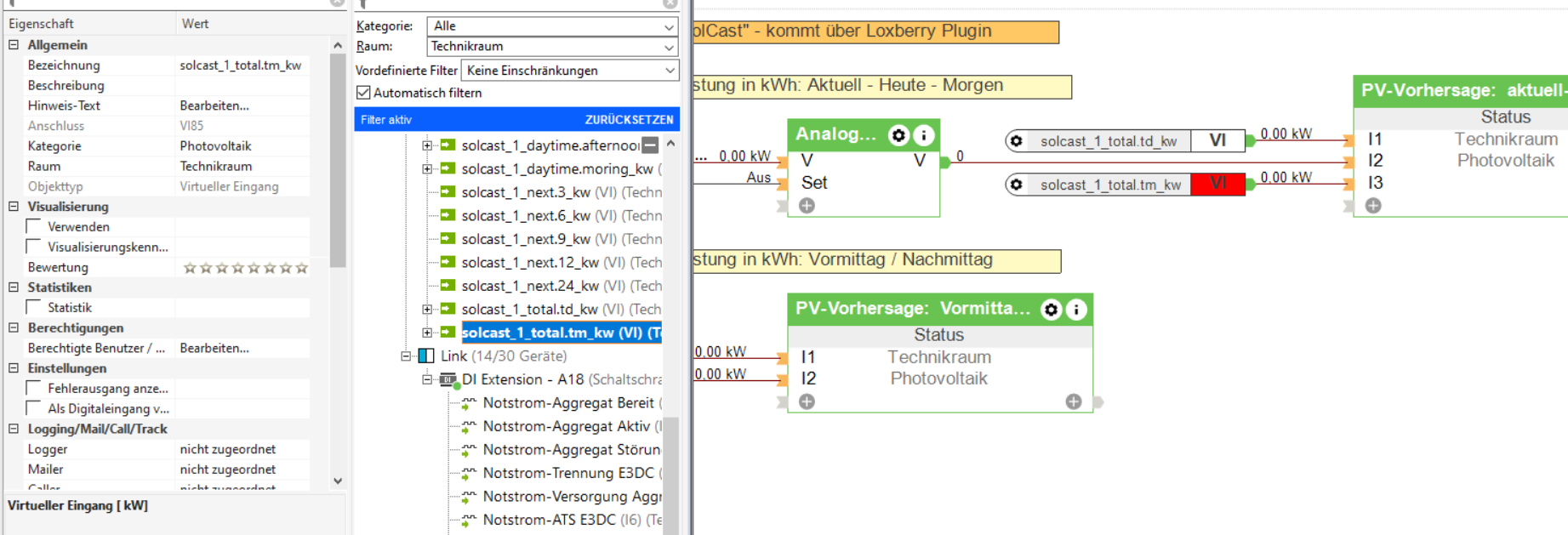Collapse DI Extension A18 node
The image size is (1568, 535).
[427, 379]
